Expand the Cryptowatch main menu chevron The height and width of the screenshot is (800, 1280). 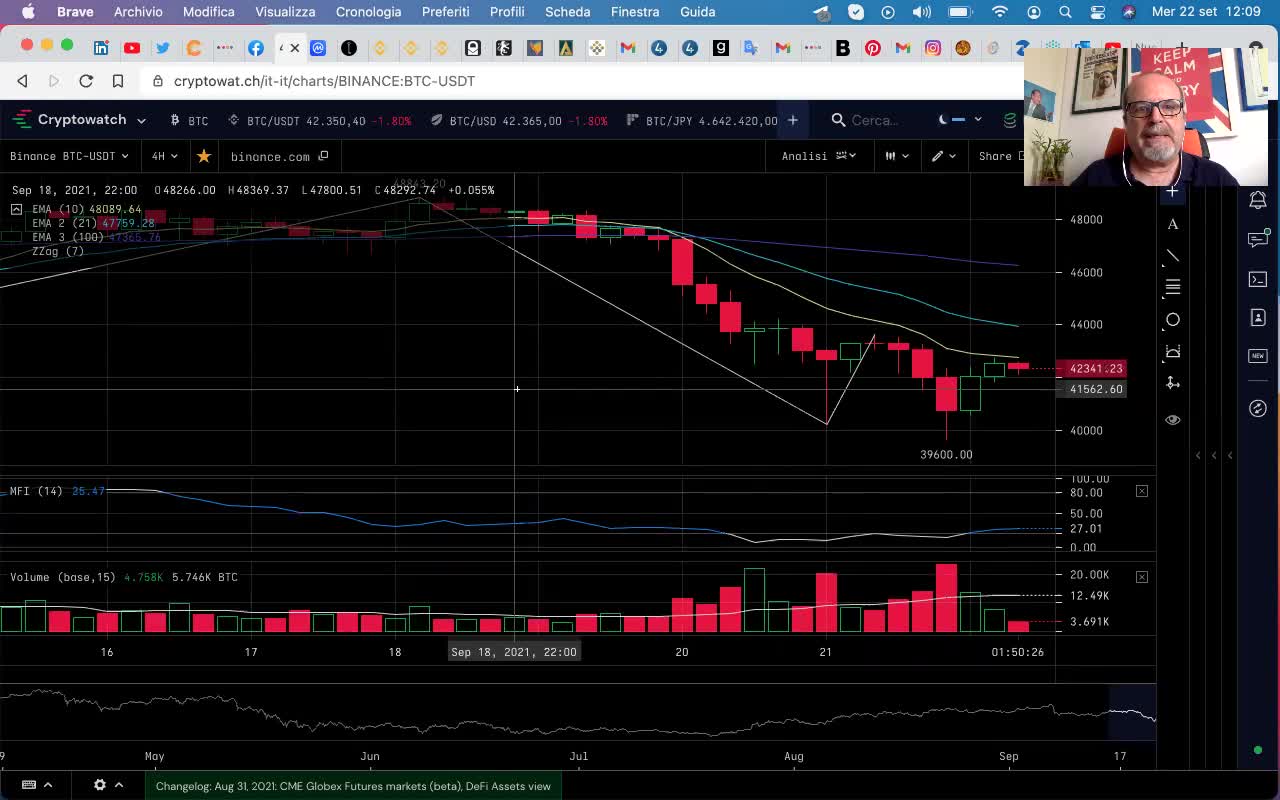141,120
